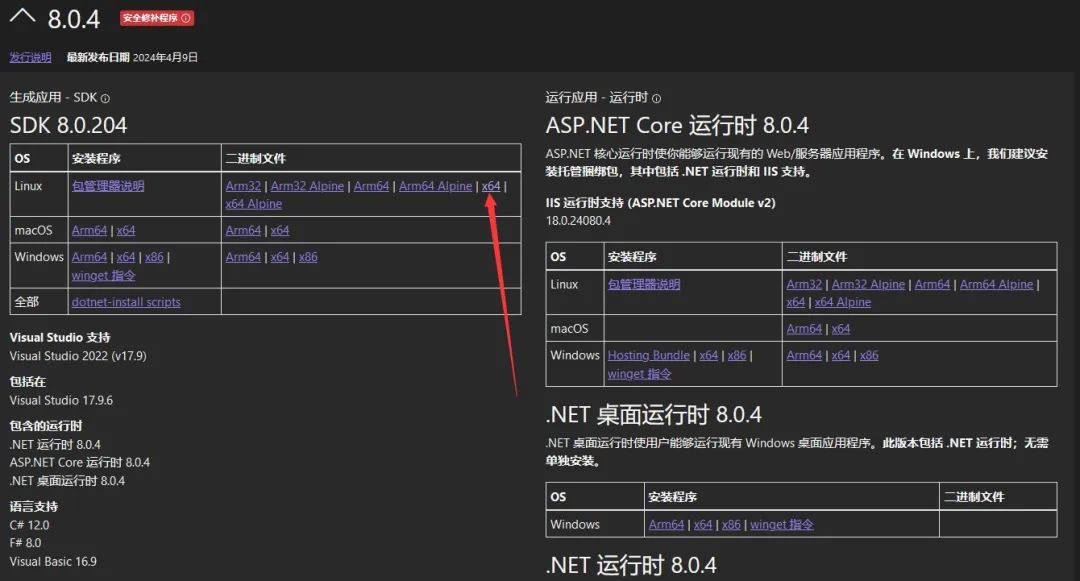Screen dimensions: 1080x581
Task: Download ASP.NET Core macOS x64 binary
Action: 841,328
